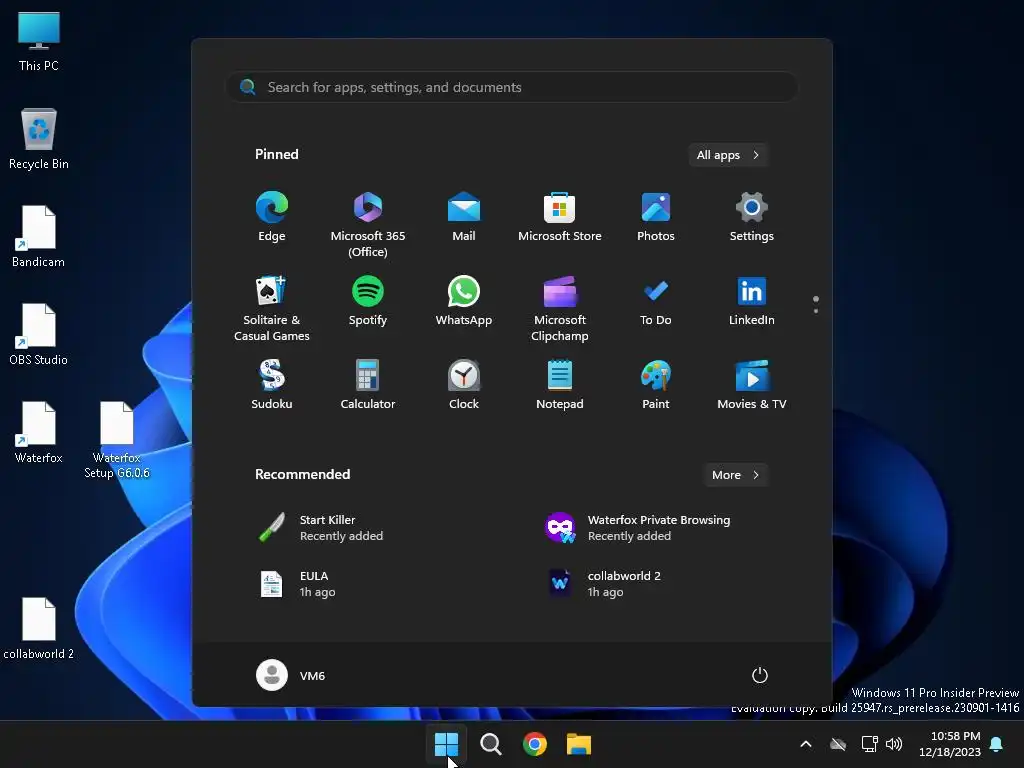Open Microsoft Clipchamp
The width and height of the screenshot is (1024, 768).
(560, 308)
